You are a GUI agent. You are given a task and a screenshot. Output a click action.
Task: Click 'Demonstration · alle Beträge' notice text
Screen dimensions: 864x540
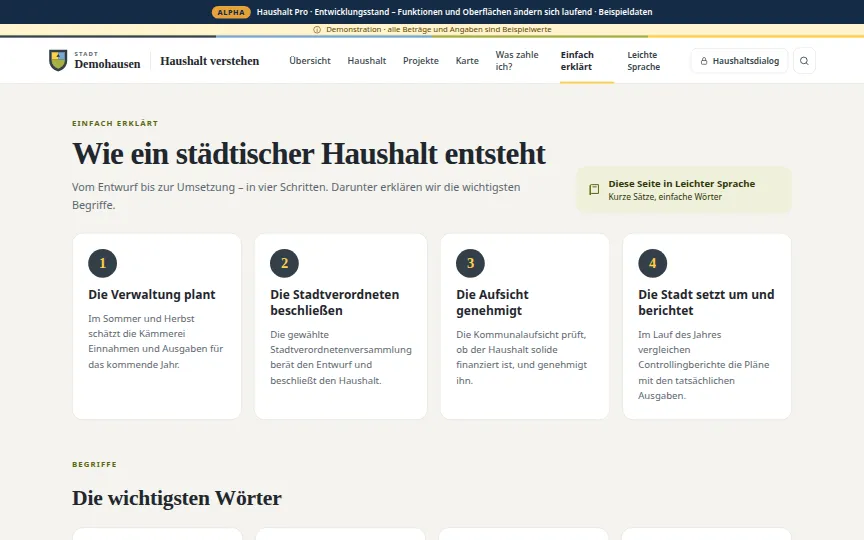click(x=439, y=30)
